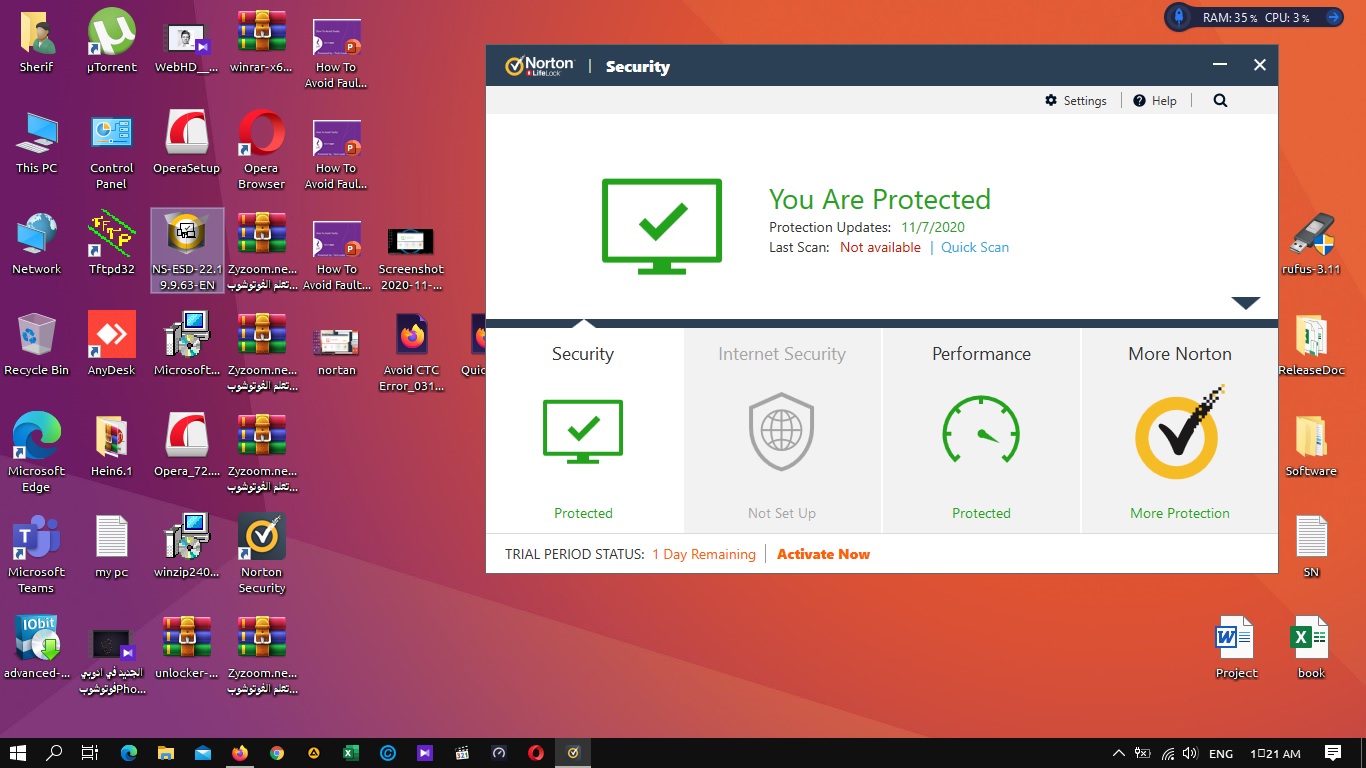Select the rufus-3.11 desktop icon
The height and width of the screenshot is (768, 1366).
point(1311,243)
